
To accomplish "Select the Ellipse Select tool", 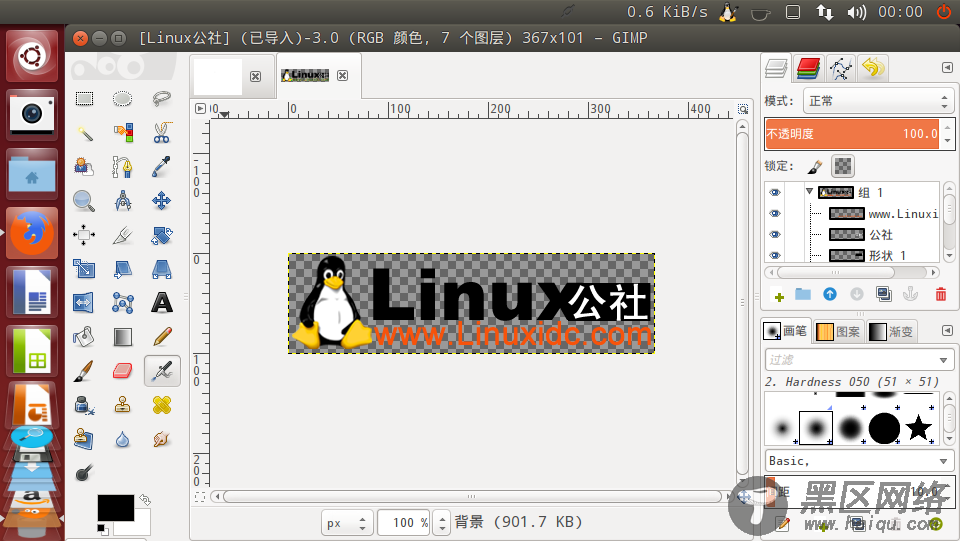I will coord(122,99).
